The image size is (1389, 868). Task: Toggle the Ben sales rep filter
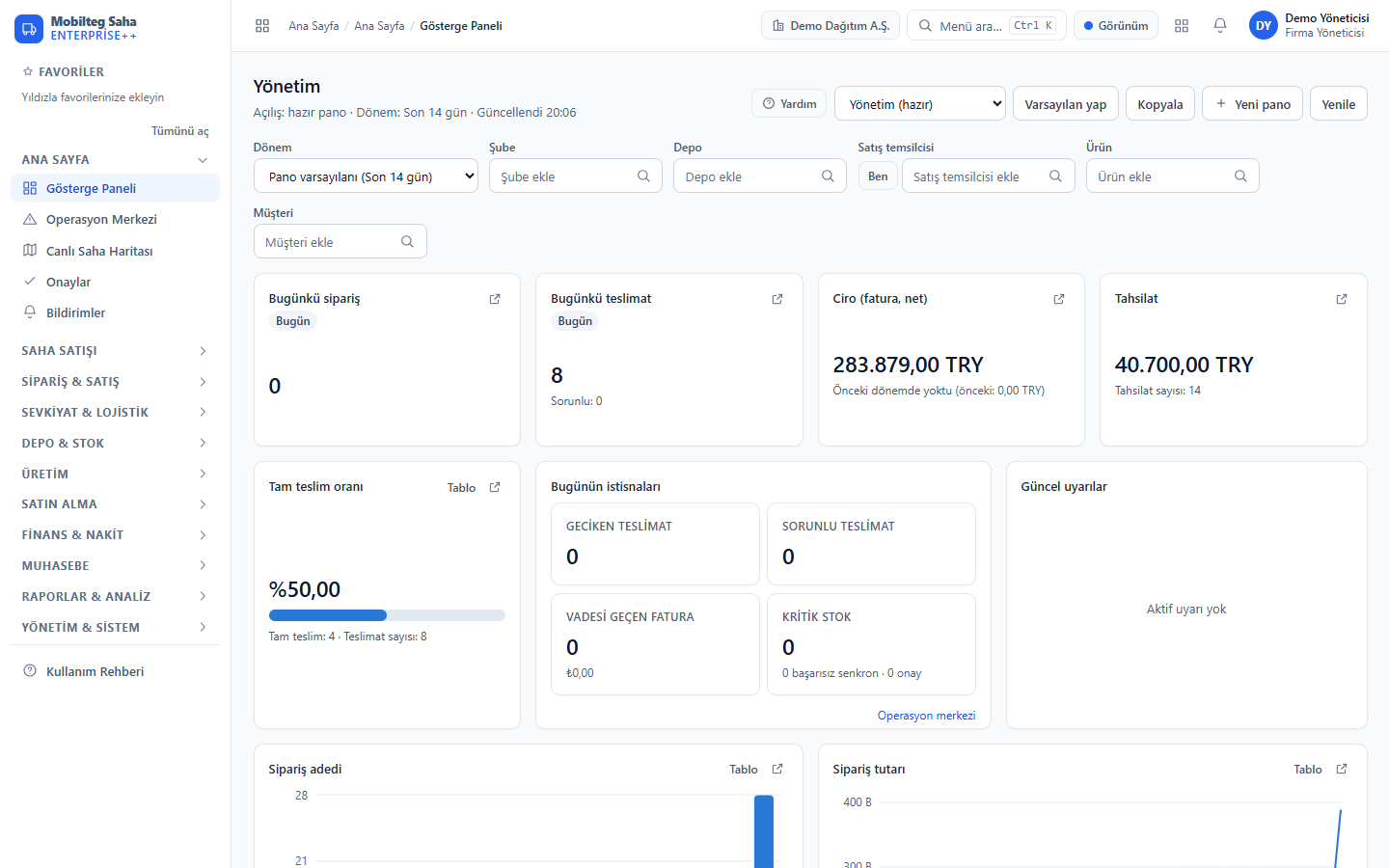point(878,176)
